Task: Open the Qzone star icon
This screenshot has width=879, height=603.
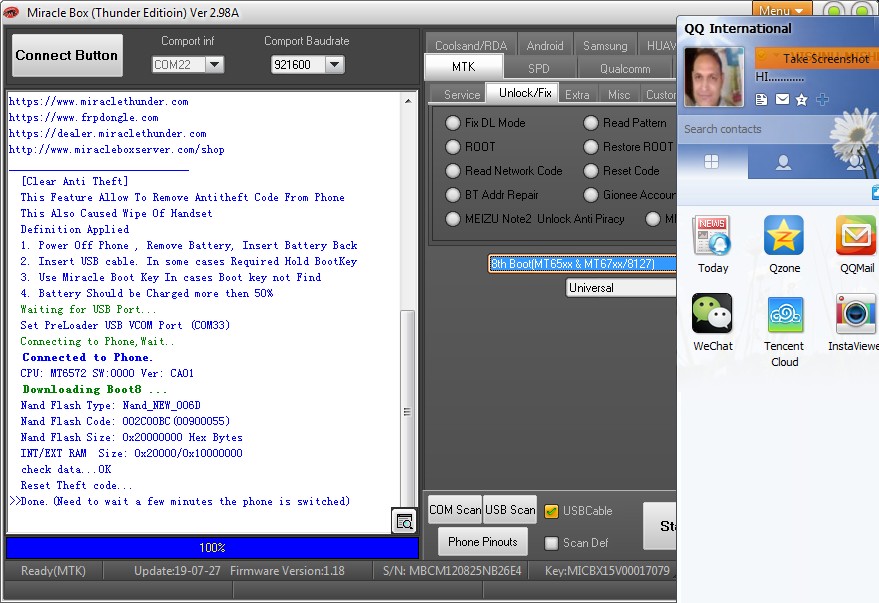Action: [x=784, y=235]
